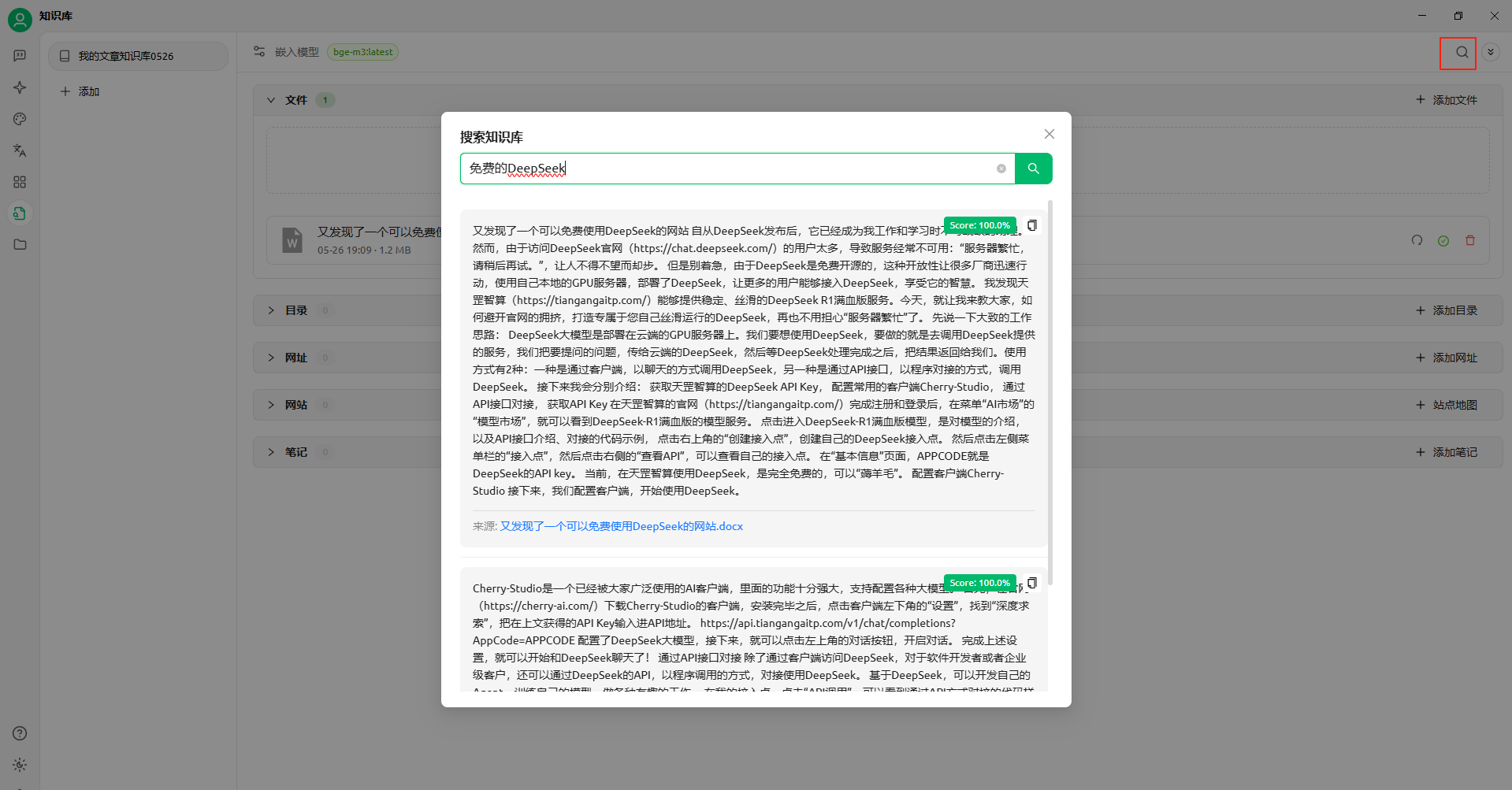Image resolution: width=1512 pixels, height=790 pixels.
Task: Click the 嵌入模型 label
Action: tap(297, 52)
